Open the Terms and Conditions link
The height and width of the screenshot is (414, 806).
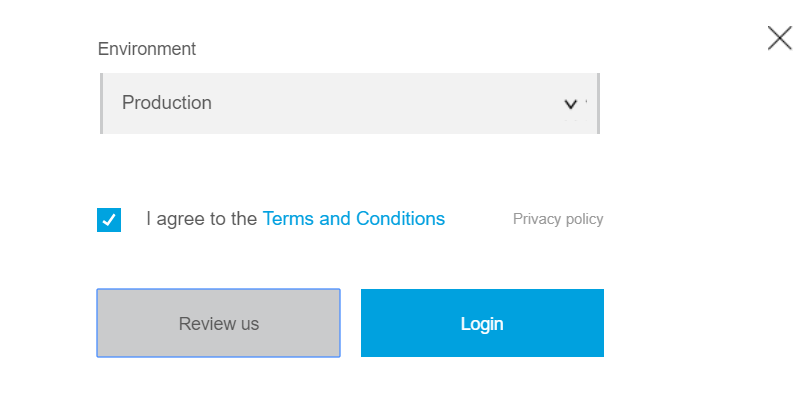tap(353, 218)
